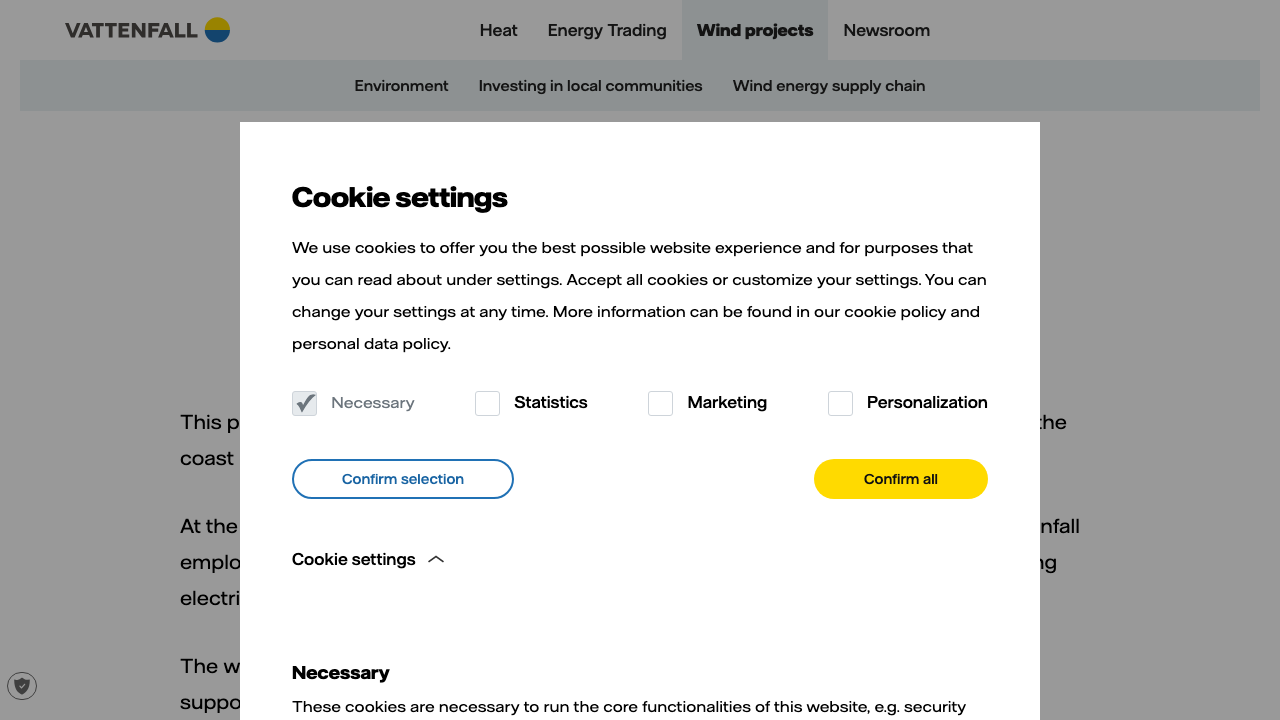Select the Wind projects tab

tap(755, 30)
